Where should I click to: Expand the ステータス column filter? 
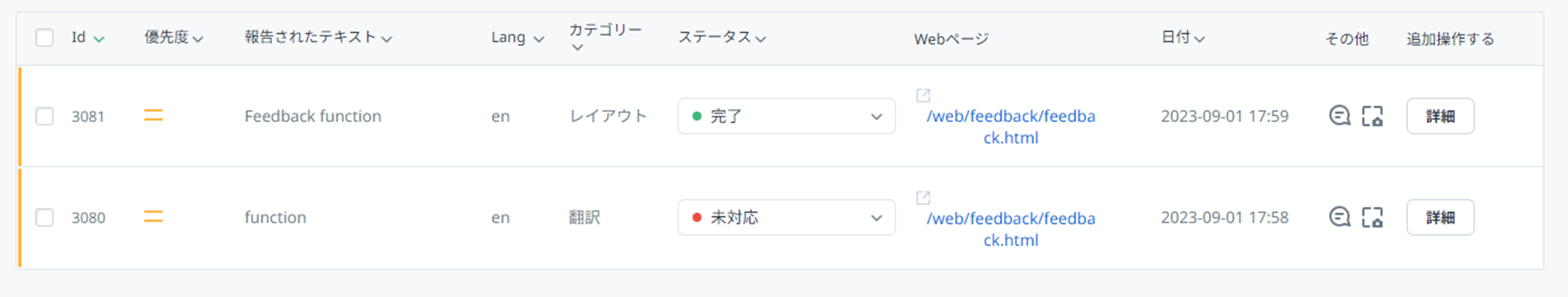(722, 38)
